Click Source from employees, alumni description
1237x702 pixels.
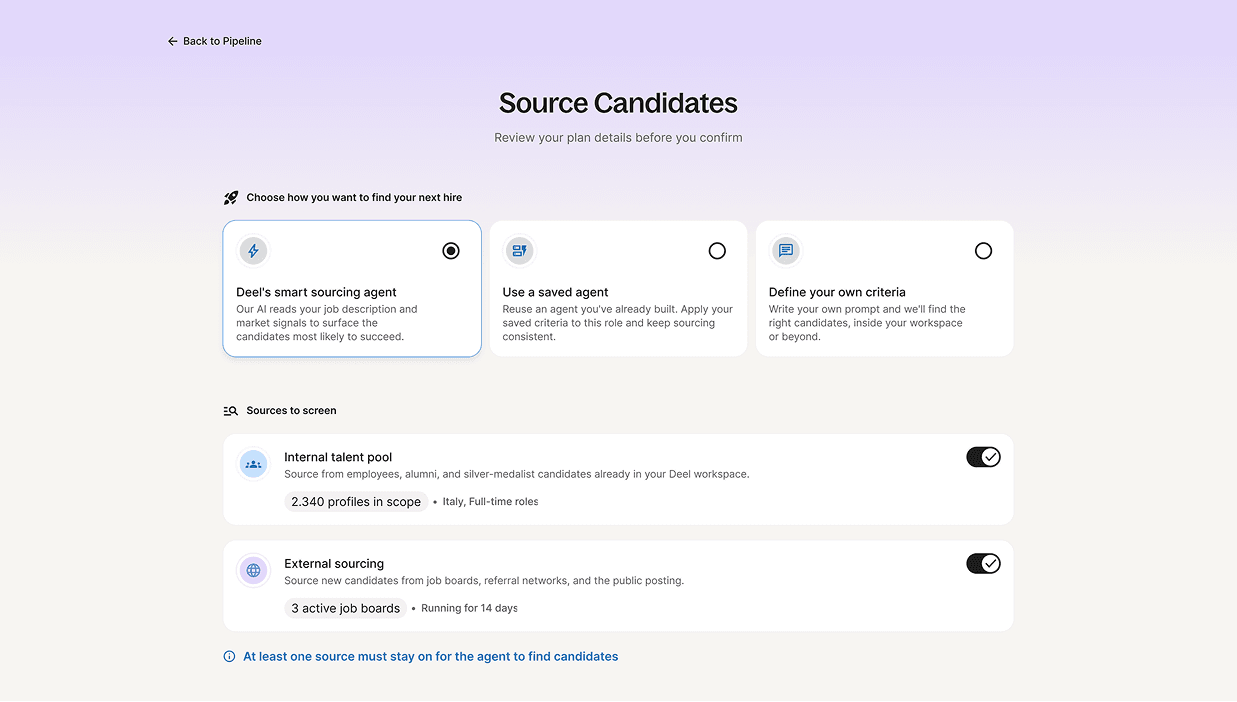point(517,474)
